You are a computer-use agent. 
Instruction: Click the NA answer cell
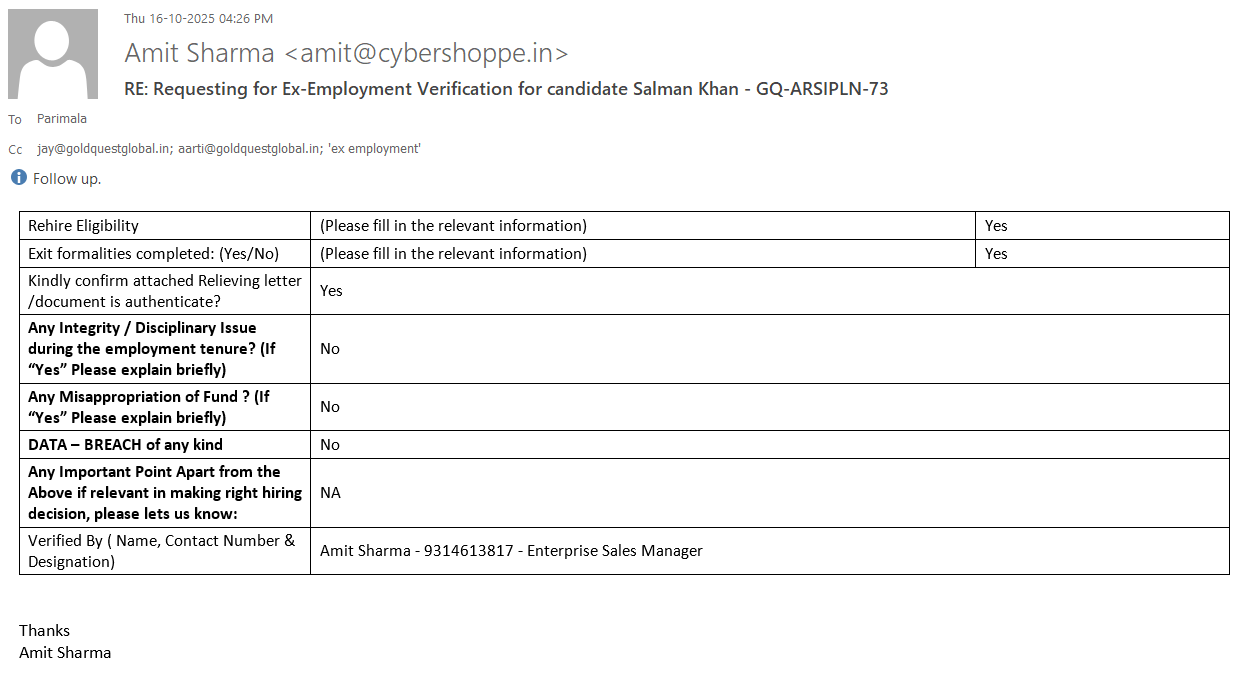coord(330,493)
